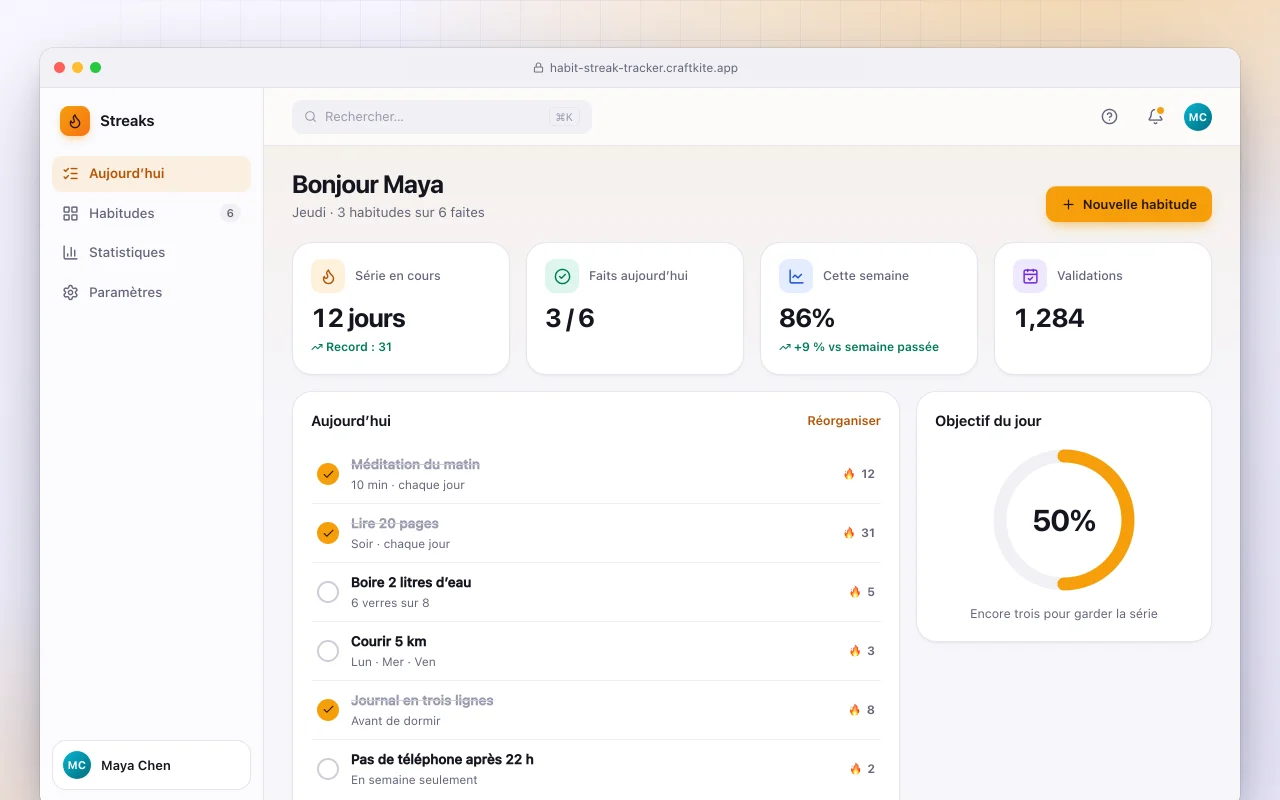Click the +9 % vs semaine passée text
This screenshot has width=1280, height=800.
click(866, 347)
